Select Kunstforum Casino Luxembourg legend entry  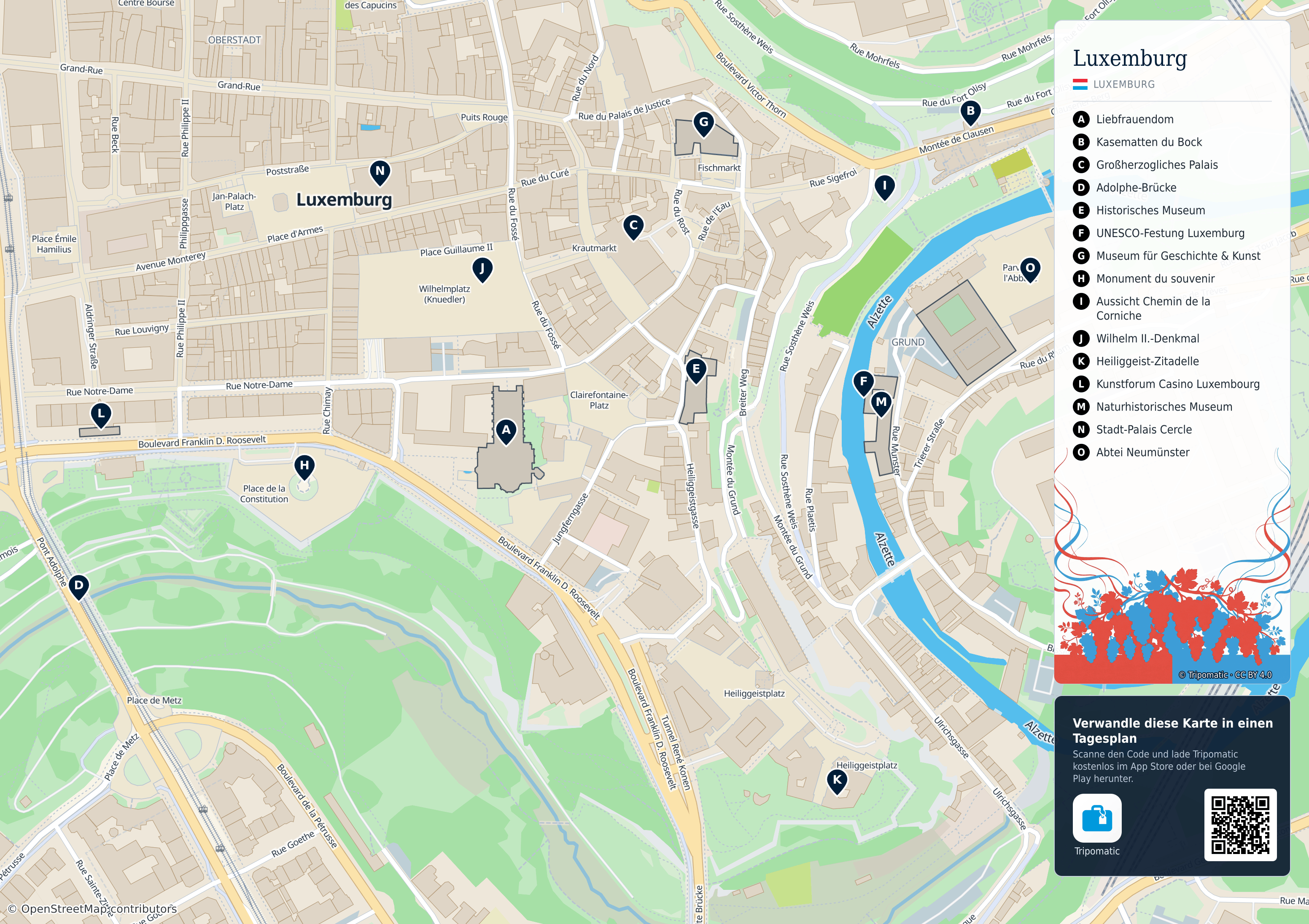(x=1178, y=384)
